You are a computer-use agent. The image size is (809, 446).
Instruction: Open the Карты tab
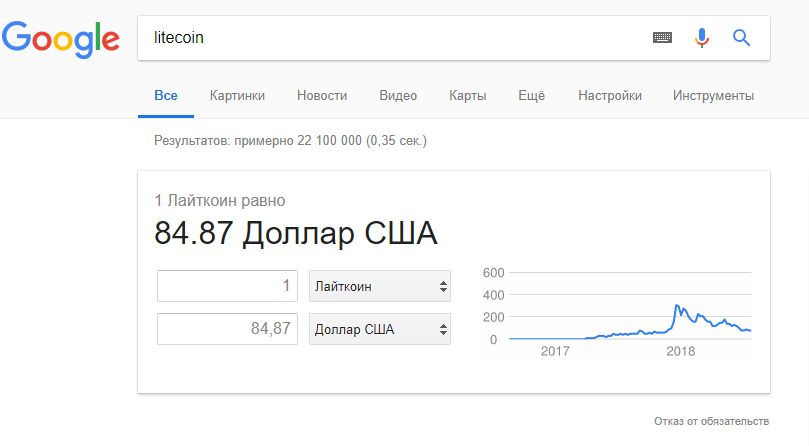pyautogui.click(x=468, y=96)
